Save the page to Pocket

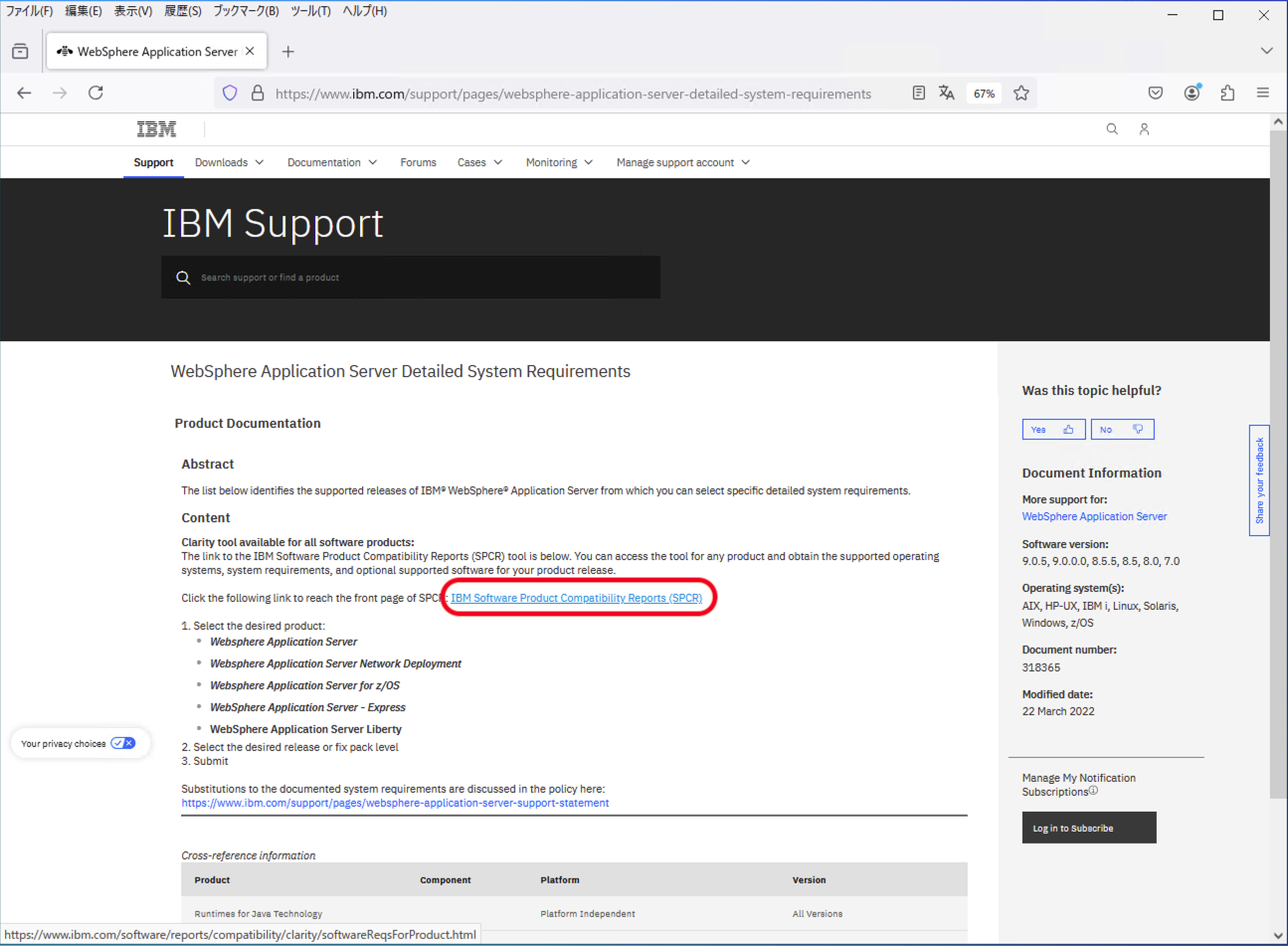tap(1155, 93)
